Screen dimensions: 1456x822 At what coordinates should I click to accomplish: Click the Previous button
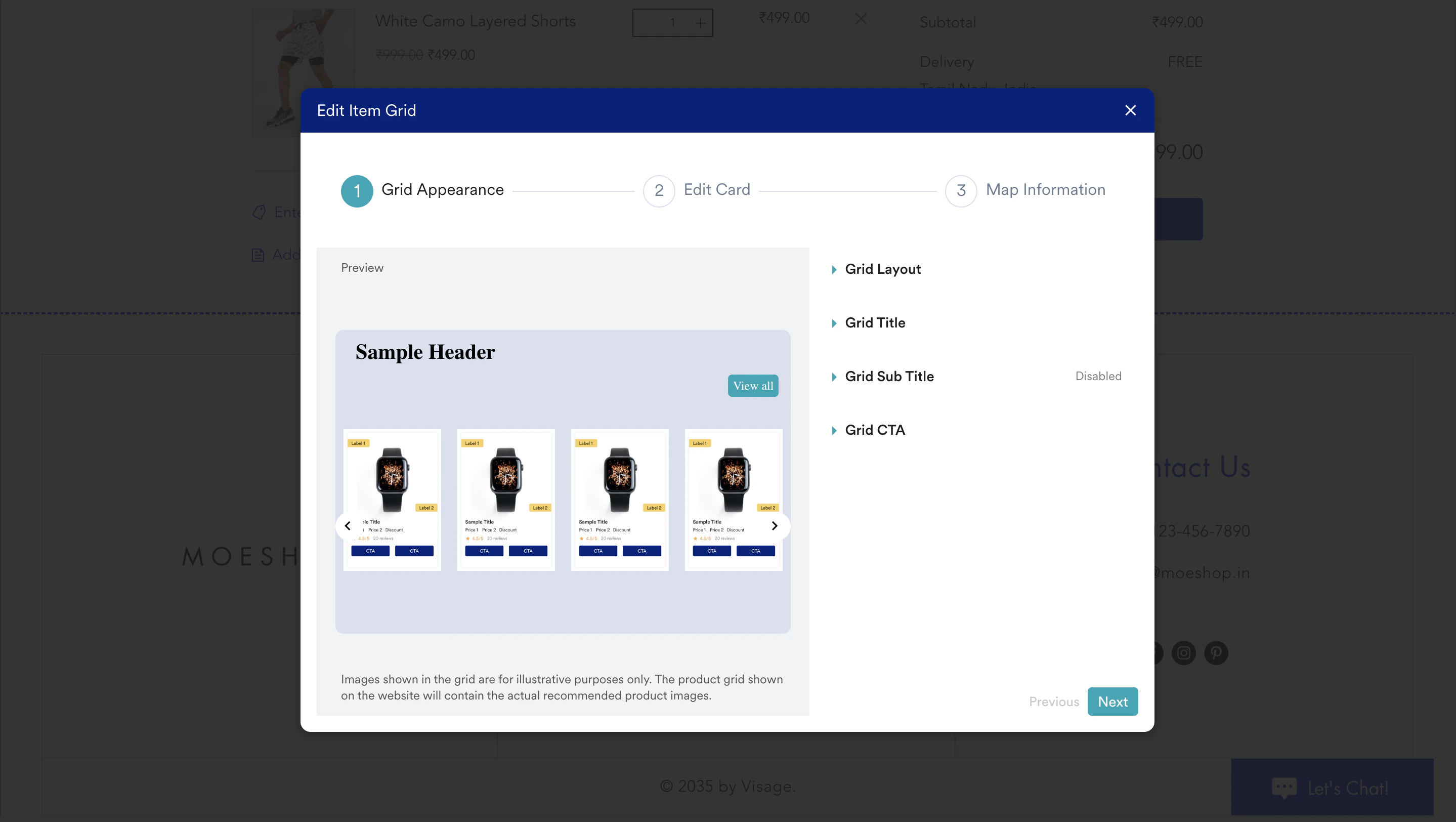pos(1054,702)
